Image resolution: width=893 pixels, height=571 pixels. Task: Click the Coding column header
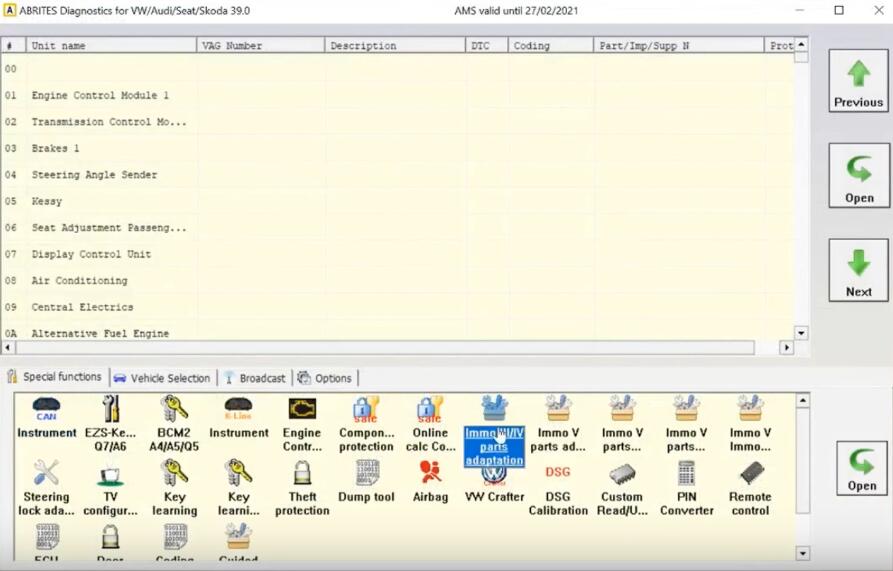pos(550,46)
